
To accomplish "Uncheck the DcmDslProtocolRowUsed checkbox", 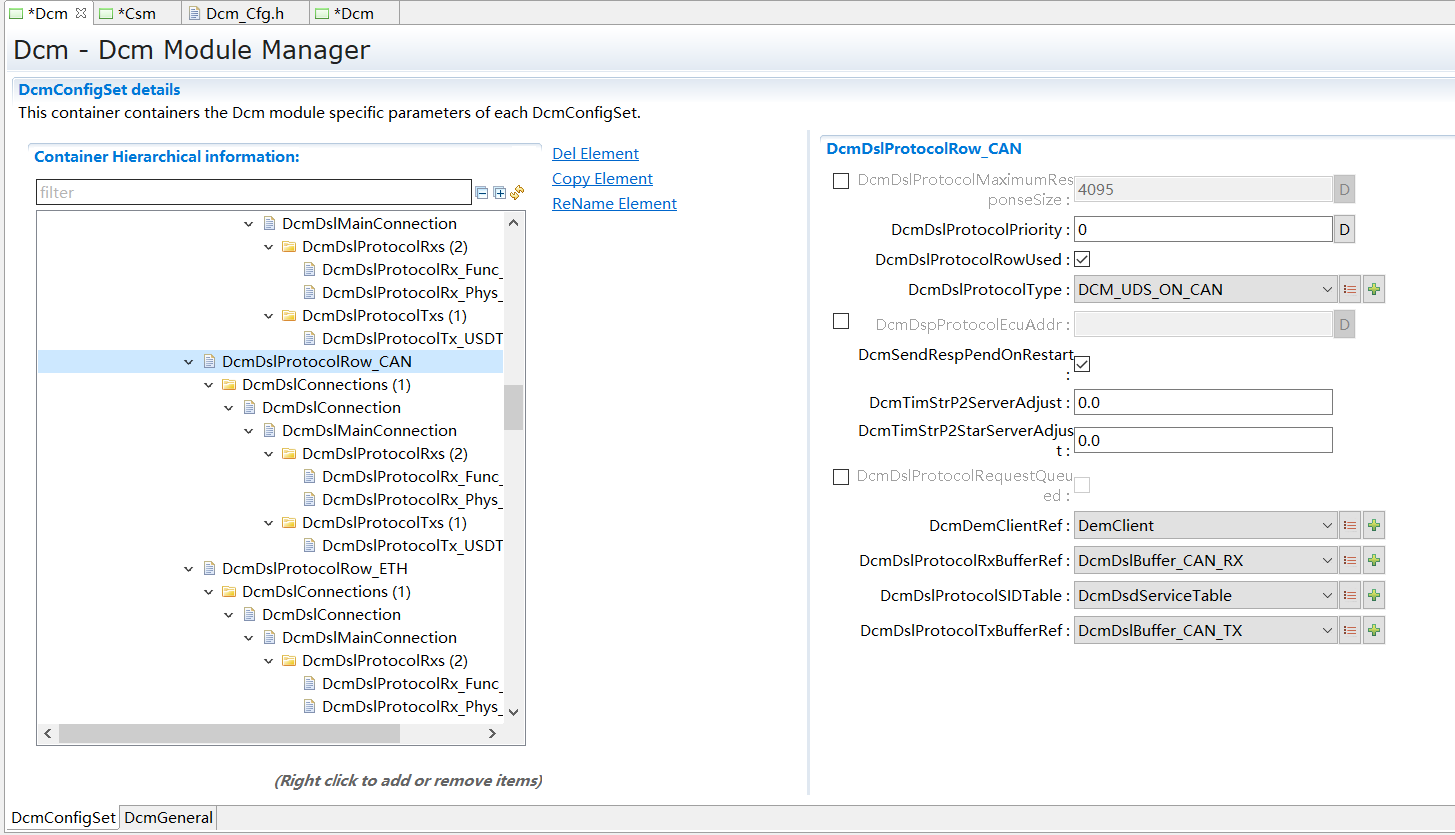I will (1082, 260).
